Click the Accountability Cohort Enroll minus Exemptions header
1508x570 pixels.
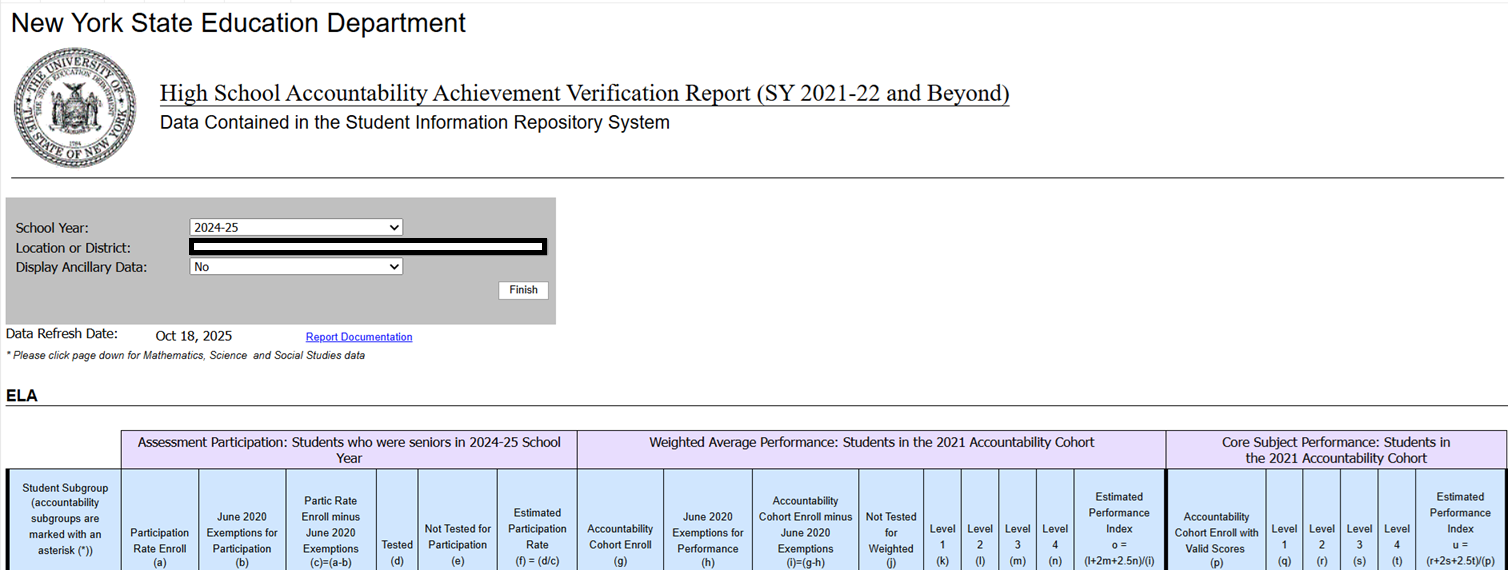(805, 520)
